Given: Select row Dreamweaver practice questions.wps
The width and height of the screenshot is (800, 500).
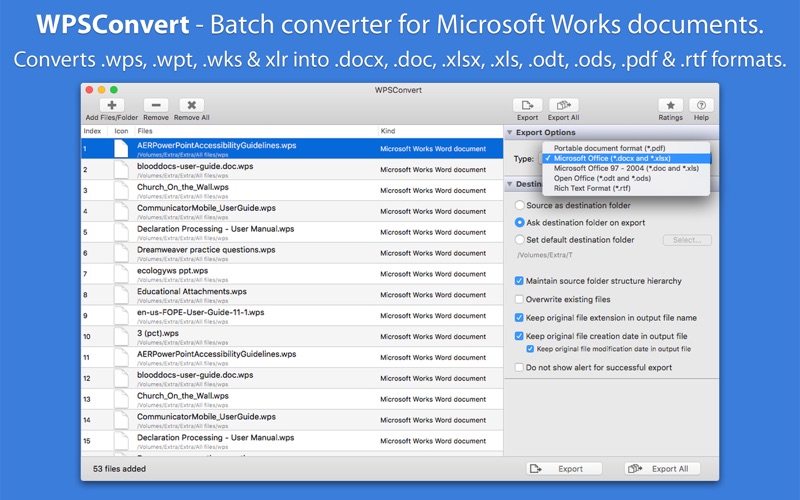Looking at the screenshot, I should tap(292, 253).
